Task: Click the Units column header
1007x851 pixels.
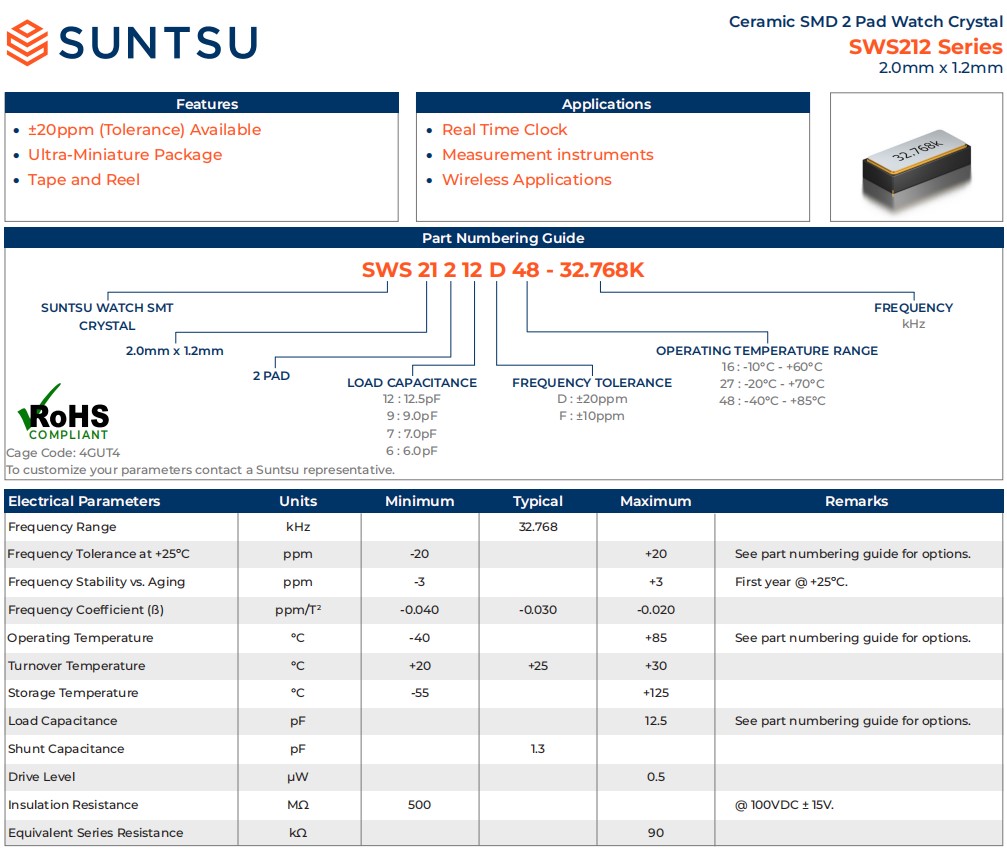Action: point(298,501)
